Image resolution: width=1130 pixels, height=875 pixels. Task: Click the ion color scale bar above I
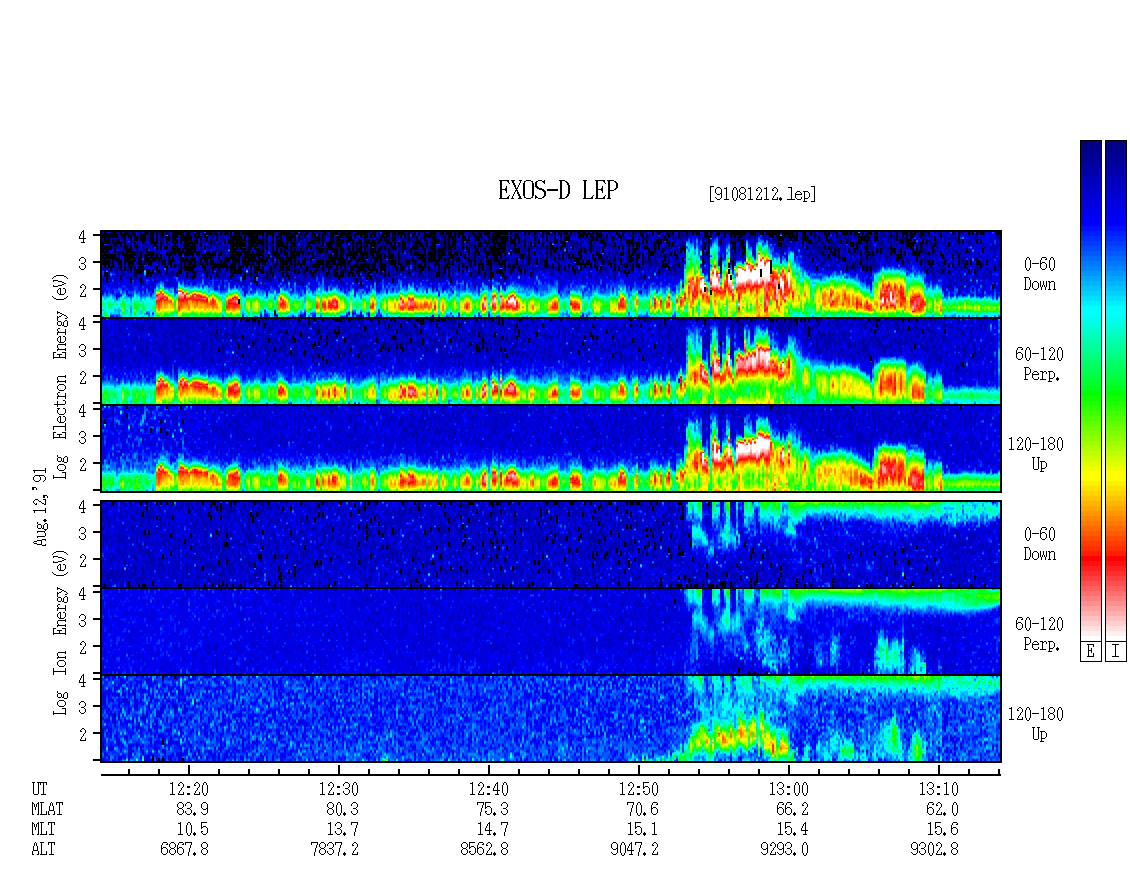tap(1116, 390)
